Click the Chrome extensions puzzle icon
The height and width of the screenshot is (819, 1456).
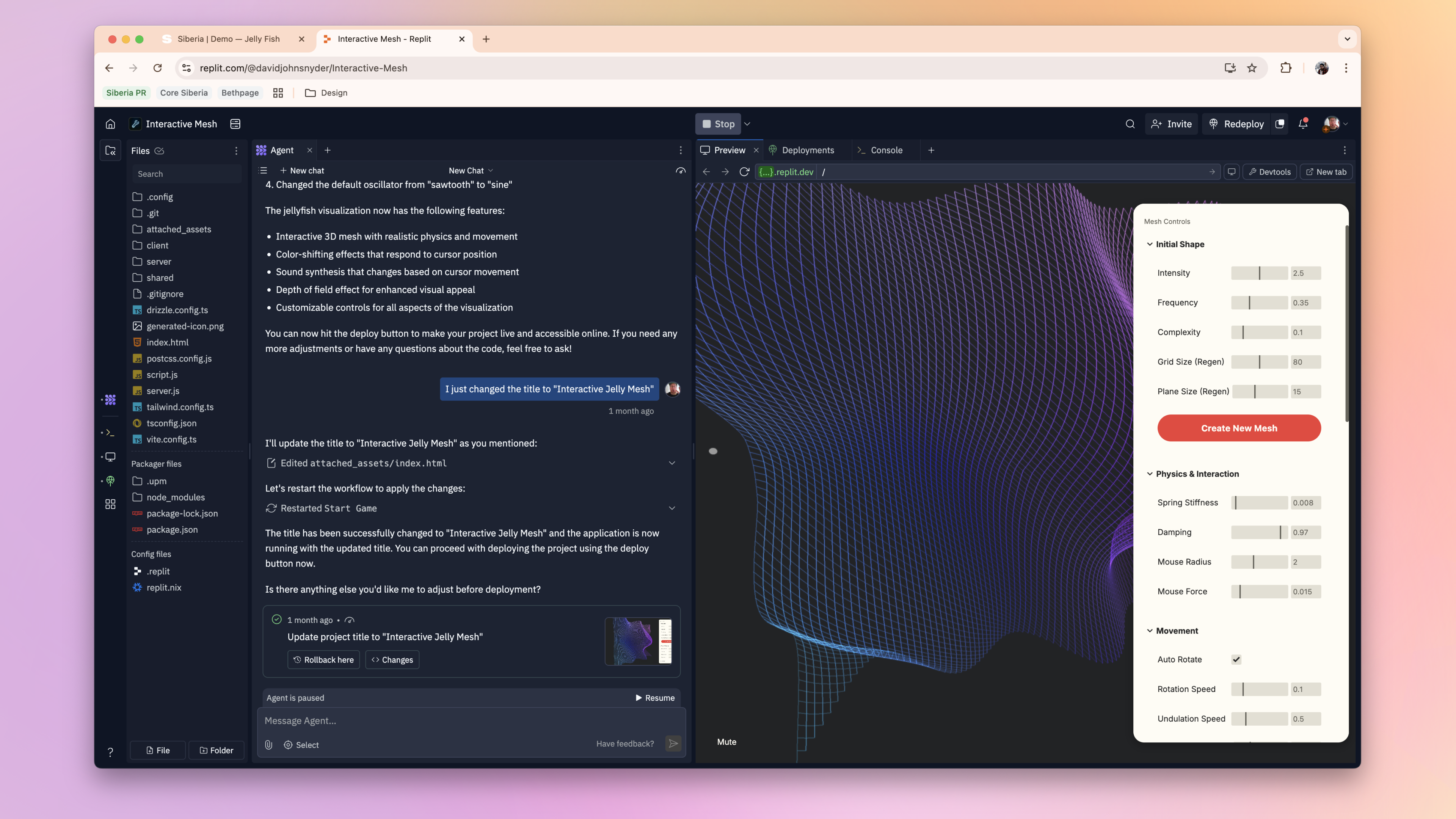[x=1286, y=68]
